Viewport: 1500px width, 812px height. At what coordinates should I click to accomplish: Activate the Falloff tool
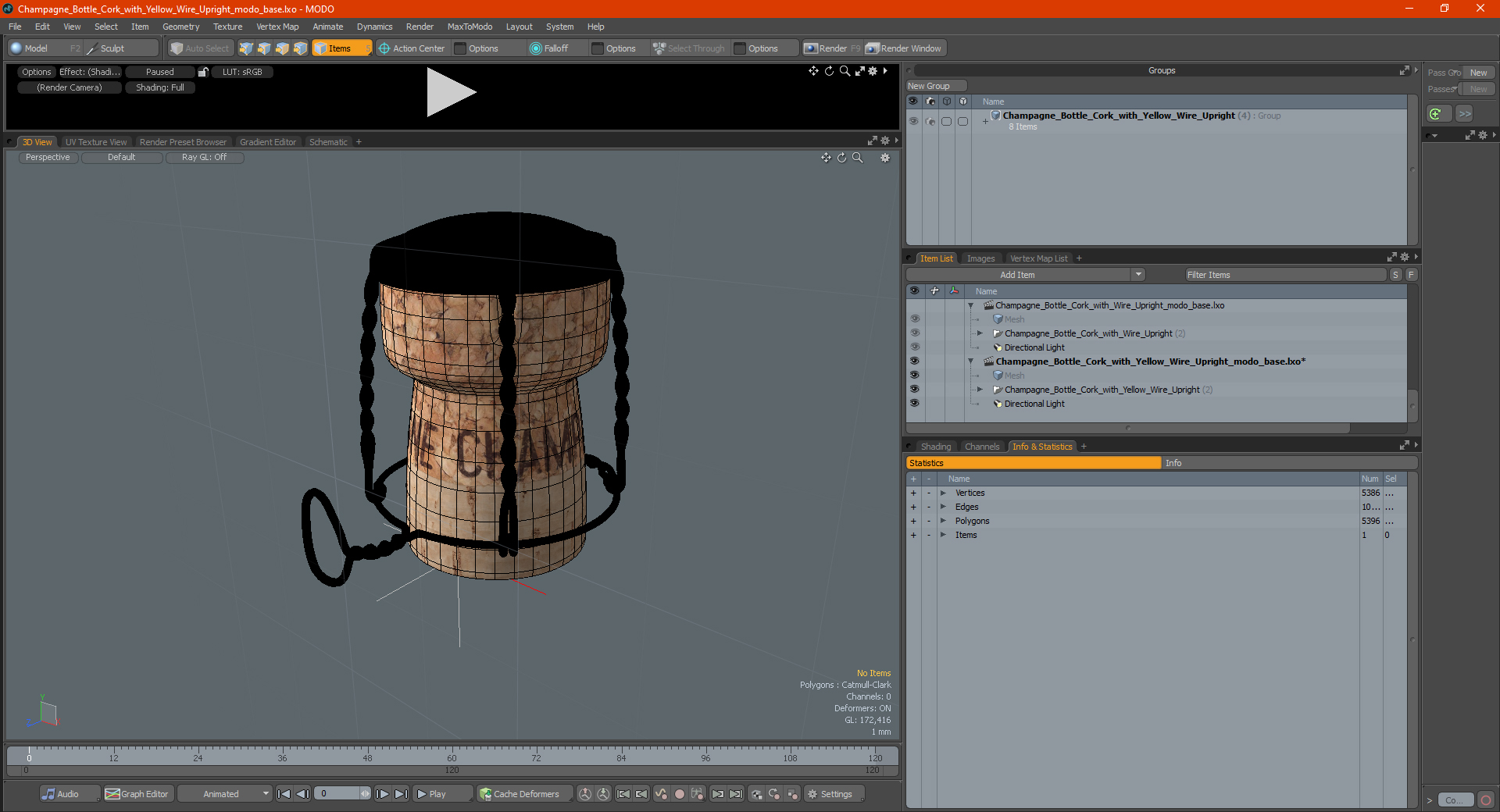click(549, 48)
